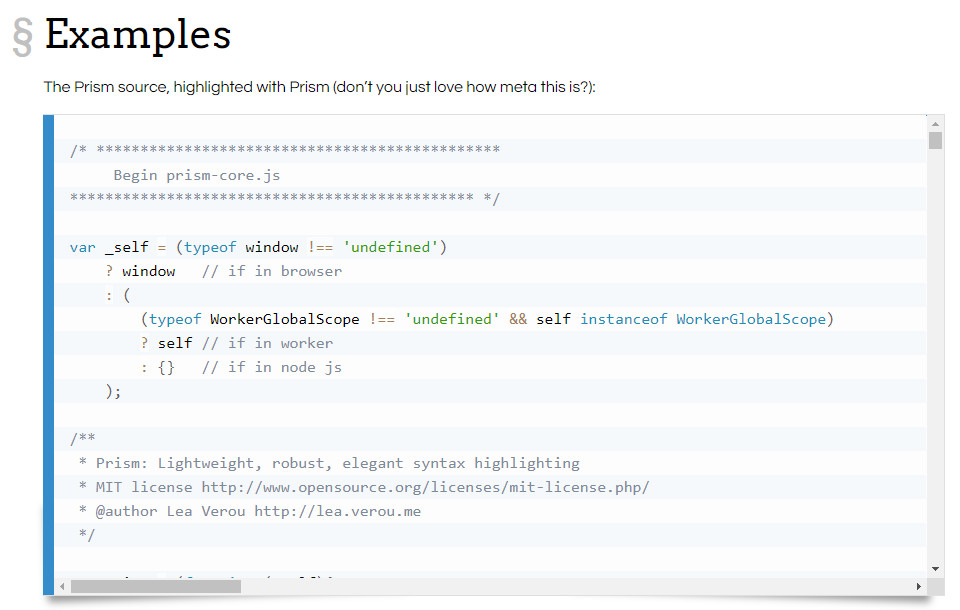This screenshot has width=960, height=610.
Task: Click the Examples heading
Action: [x=138, y=35]
